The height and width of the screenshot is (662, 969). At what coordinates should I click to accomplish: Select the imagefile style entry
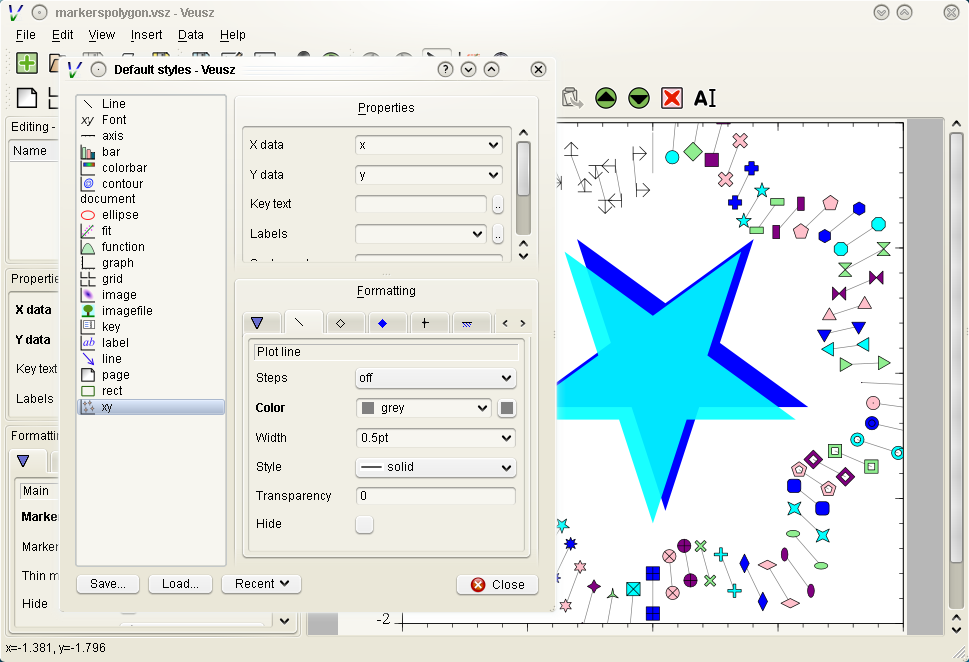coord(127,311)
